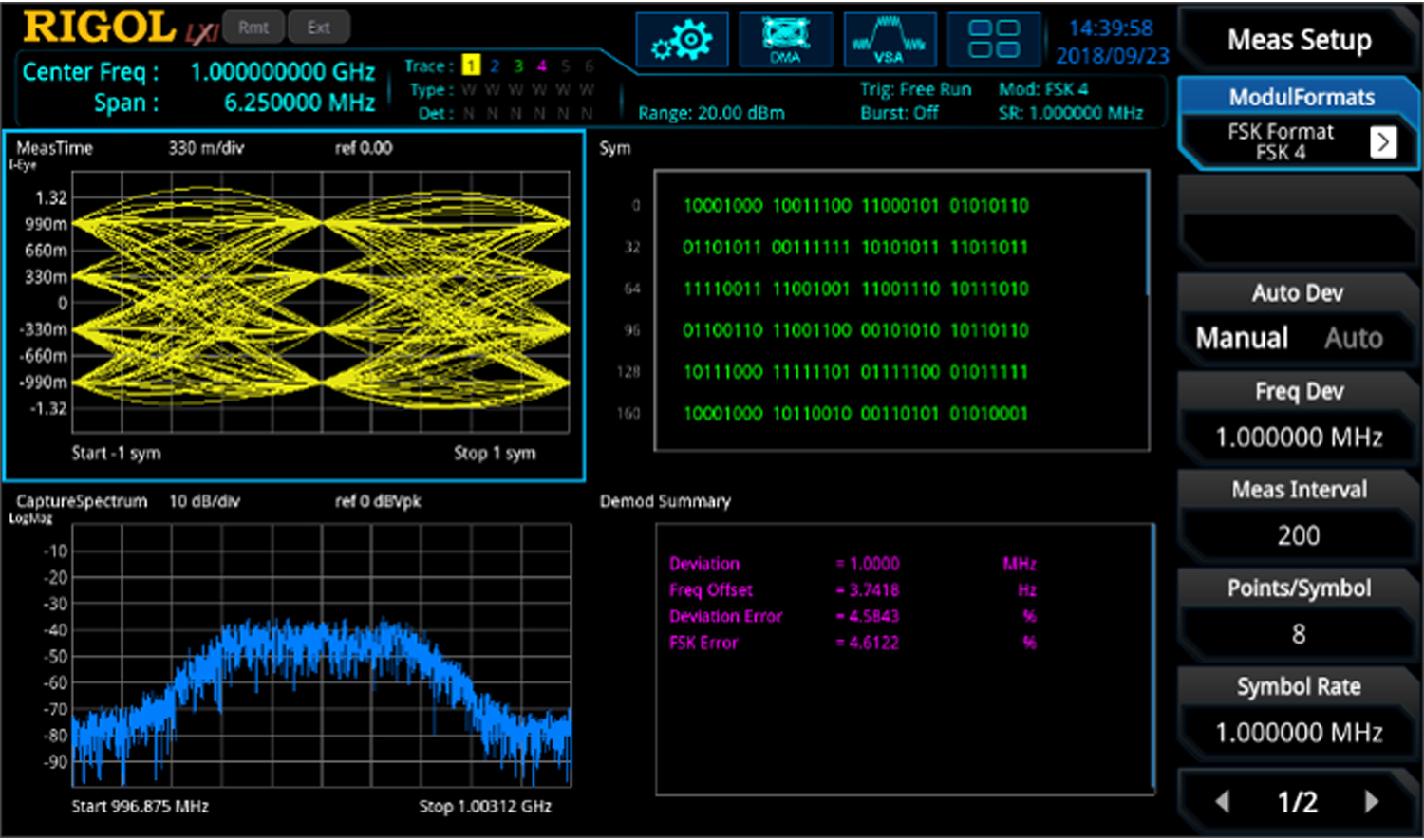Adjust the Freq Dev value field
The height and width of the screenshot is (840, 1424).
(x=1298, y=437)
